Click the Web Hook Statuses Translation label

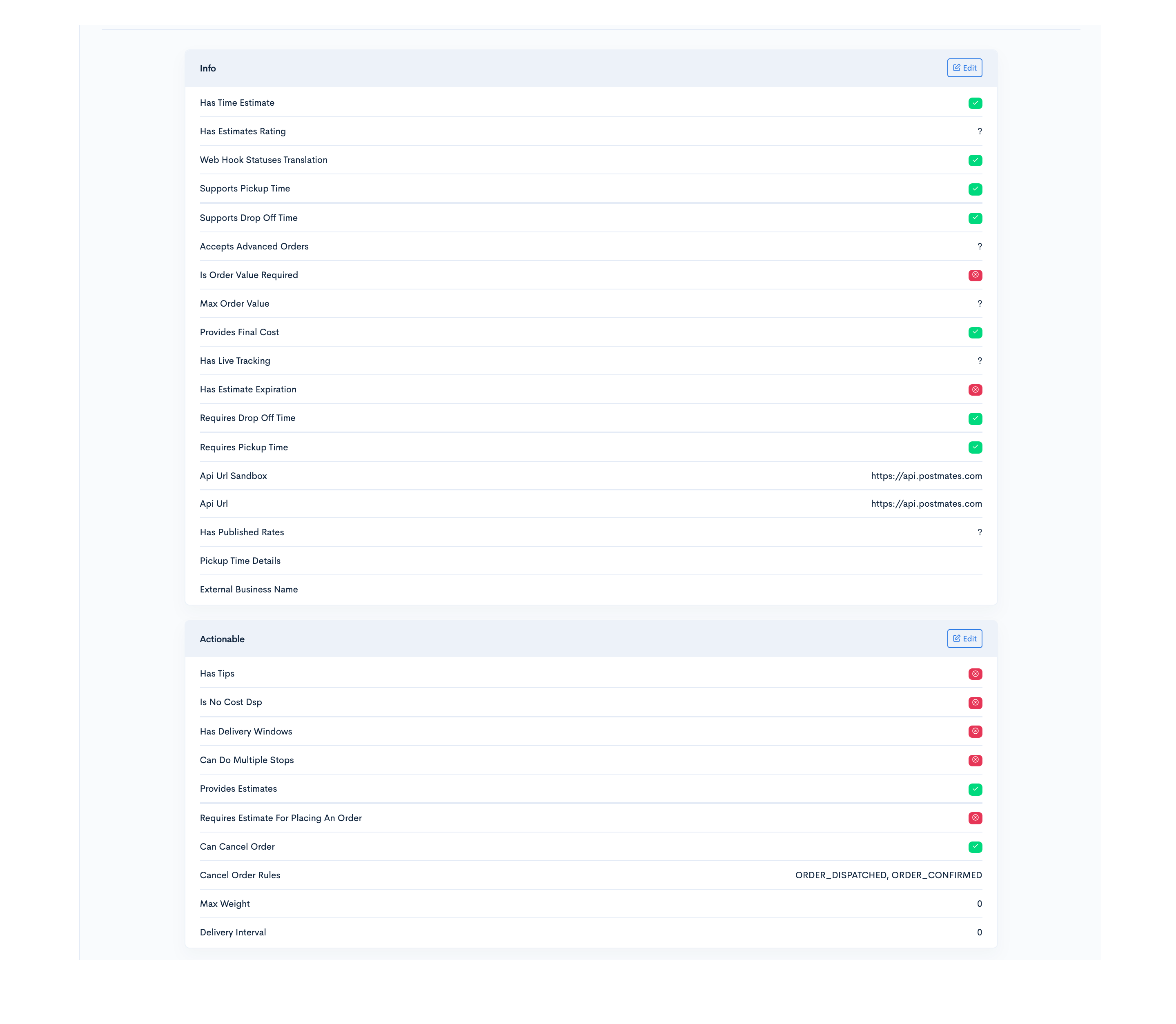[x=263, y=160]
